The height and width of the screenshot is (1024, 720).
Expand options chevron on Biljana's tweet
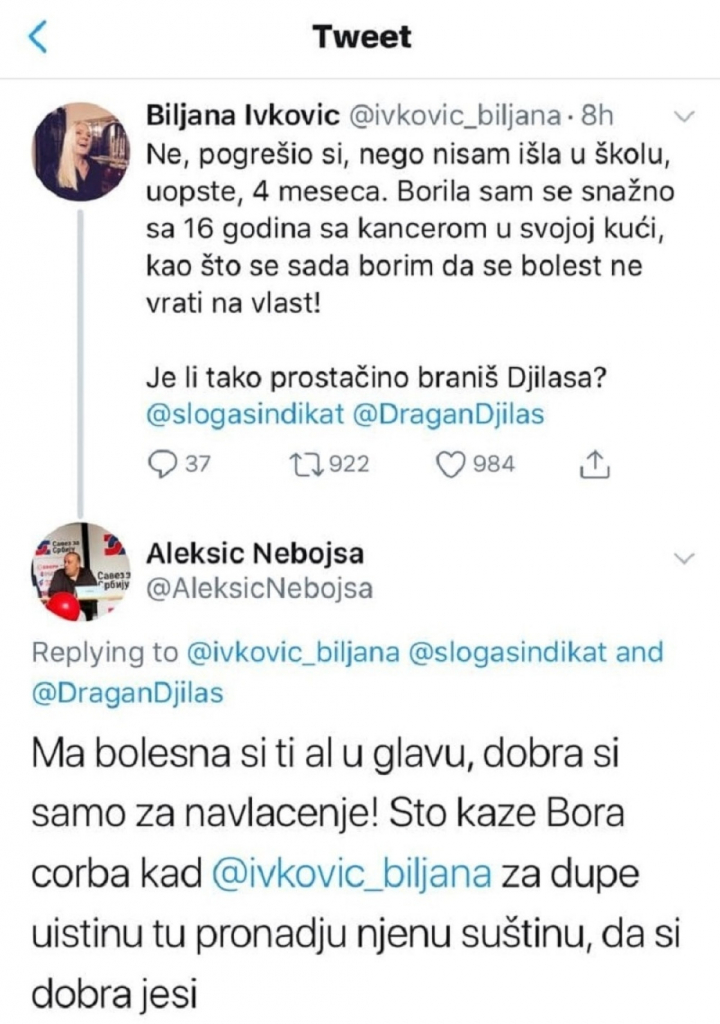685,118
